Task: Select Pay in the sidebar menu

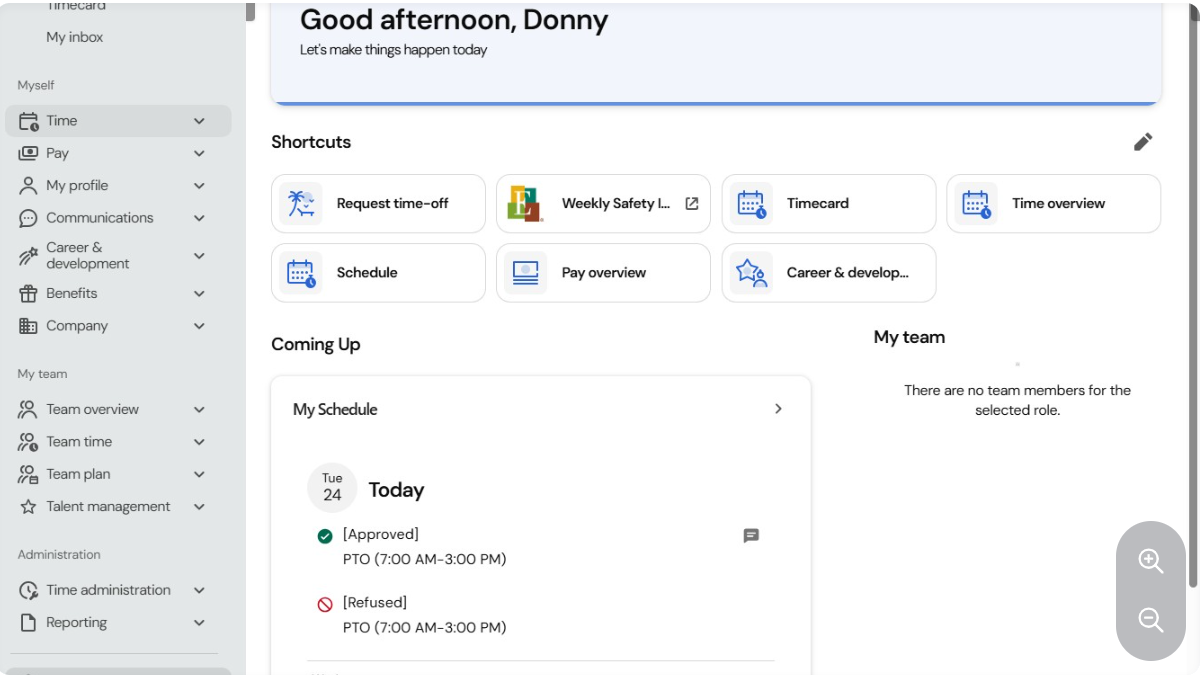Action: pos(118,153)
